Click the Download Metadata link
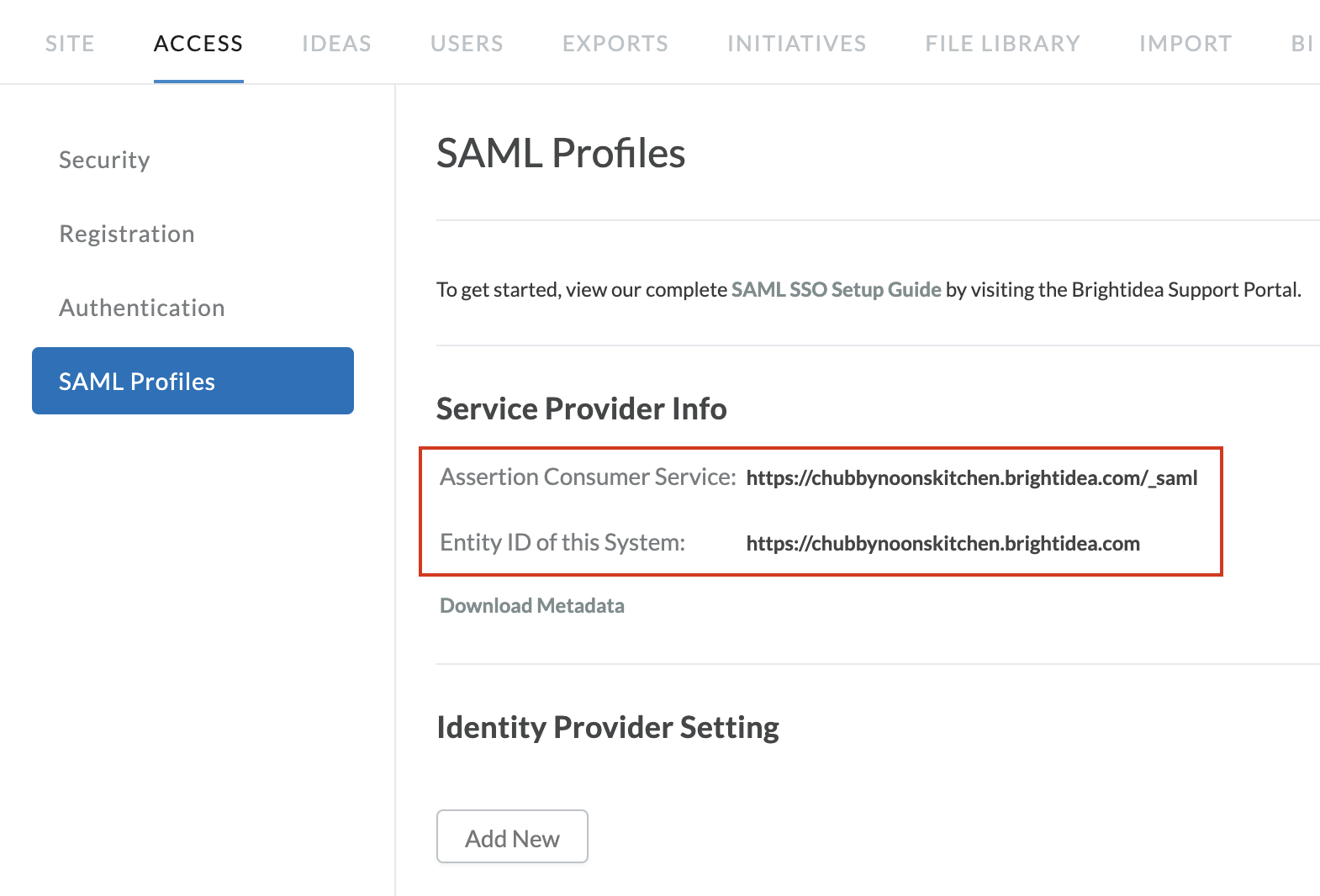The width and height of the screenshot is (1320, 896). pyautogui.click(x=532, y=606)
